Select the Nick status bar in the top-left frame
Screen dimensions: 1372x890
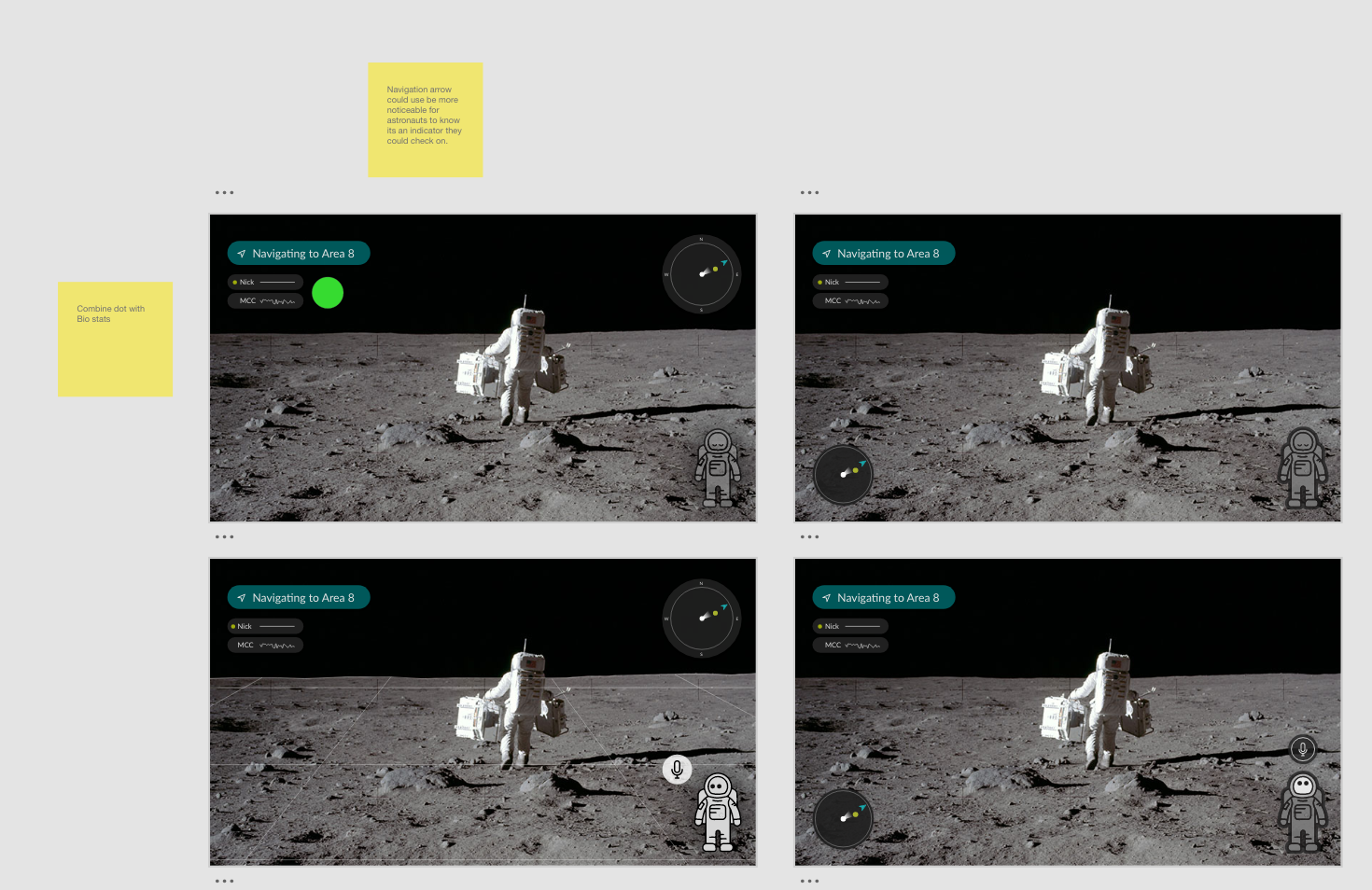click(265, 282)
